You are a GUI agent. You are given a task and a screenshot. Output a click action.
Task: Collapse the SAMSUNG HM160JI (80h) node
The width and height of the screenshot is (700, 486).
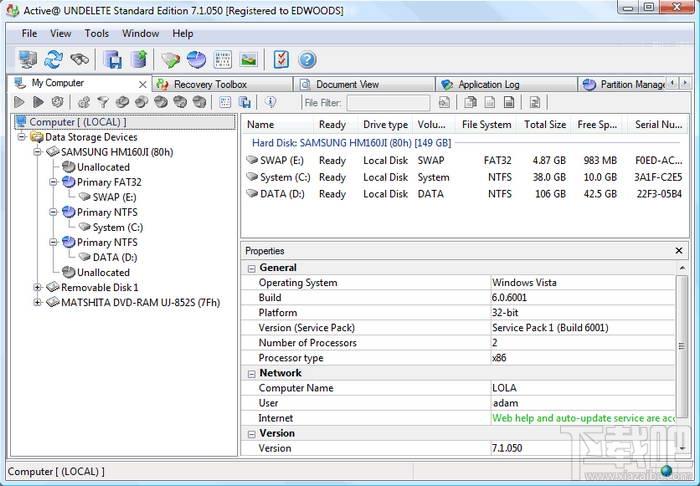pyautogui.click(x=38, y=152)
